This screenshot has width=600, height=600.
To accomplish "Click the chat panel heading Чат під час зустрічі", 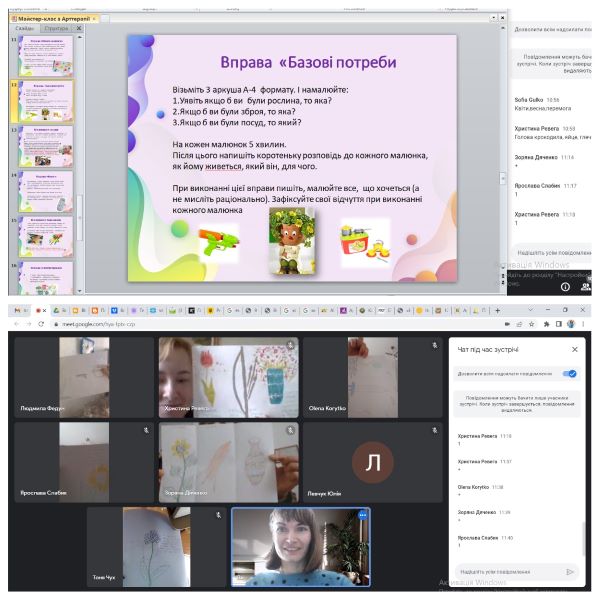I will 488,349.
